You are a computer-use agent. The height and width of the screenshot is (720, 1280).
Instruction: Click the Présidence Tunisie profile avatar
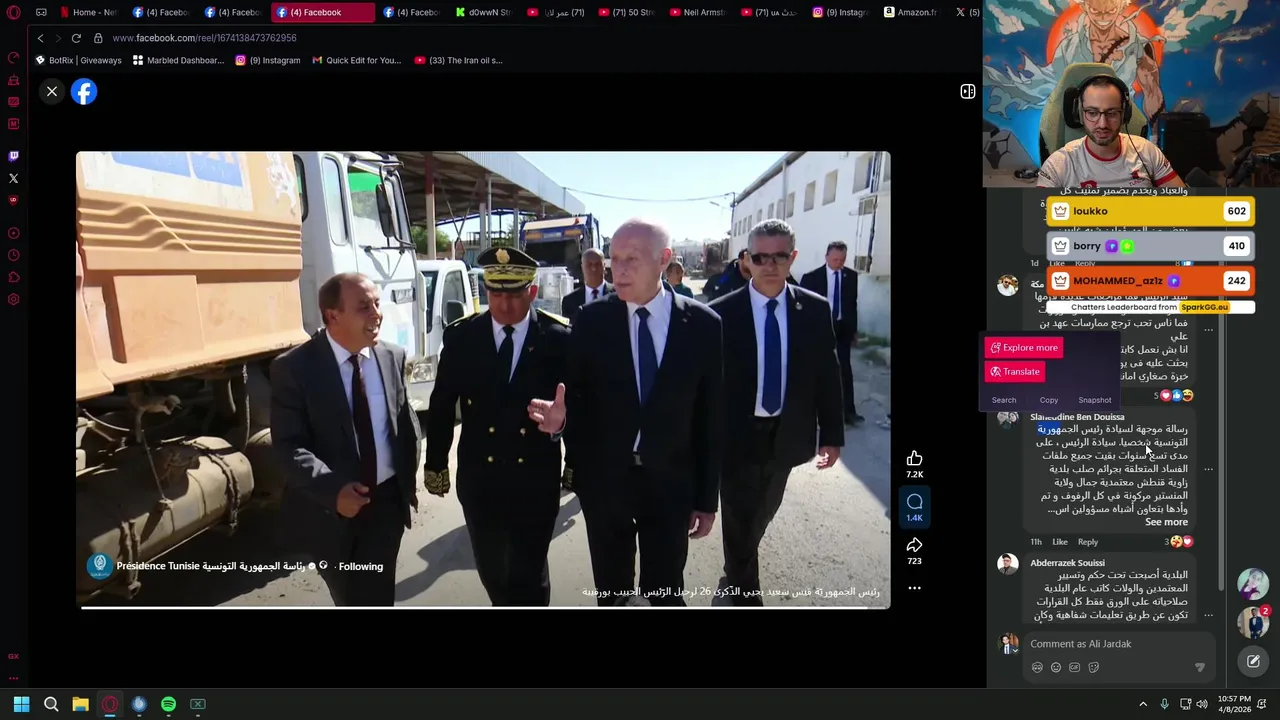(x=99, y=566)
